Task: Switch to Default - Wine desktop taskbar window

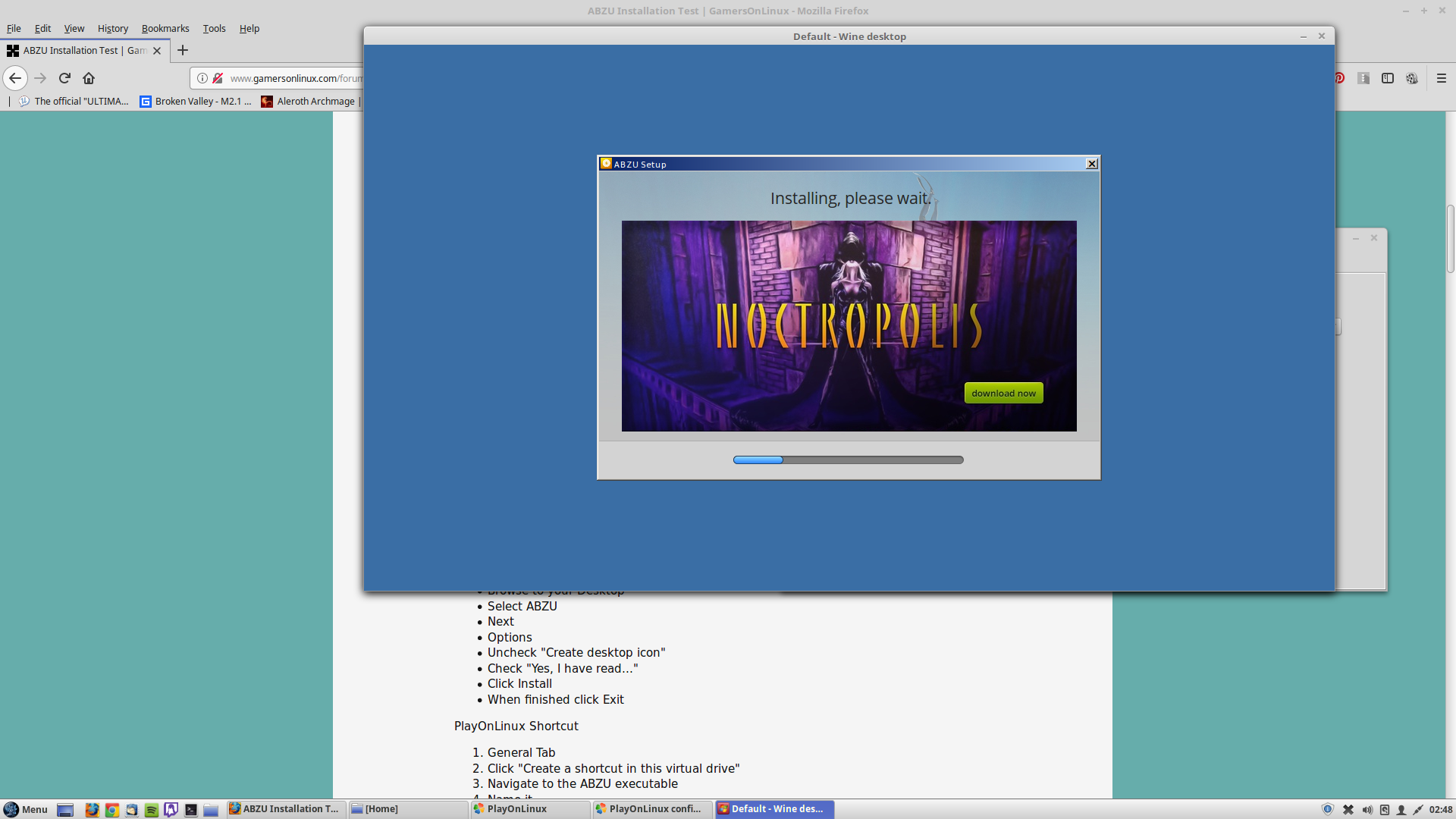Action: click(774, 809)
